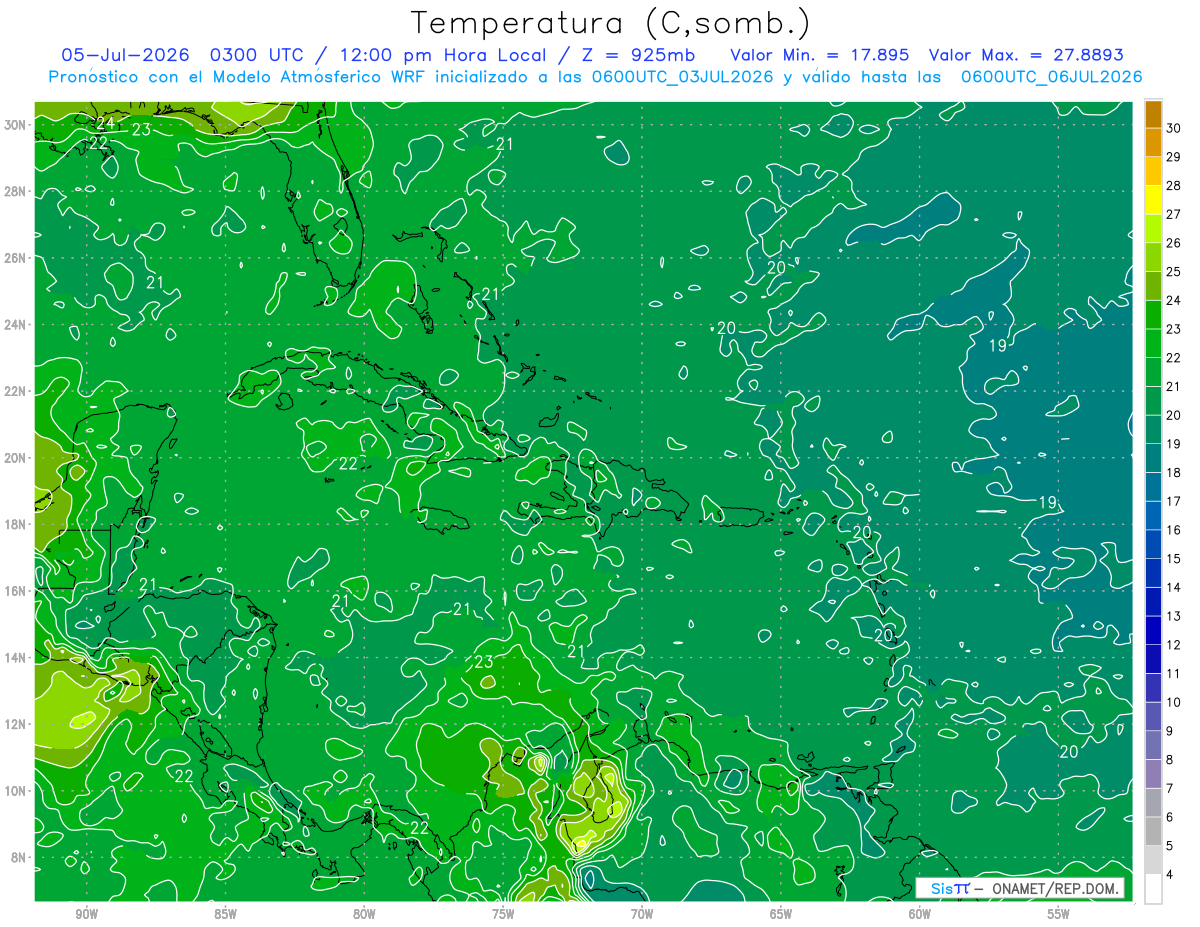The width and height of the screenshot is (1200, 927).
Task: Click the '4' label on the color scale
Action: pyautogui.click(x=1170, y=874)
